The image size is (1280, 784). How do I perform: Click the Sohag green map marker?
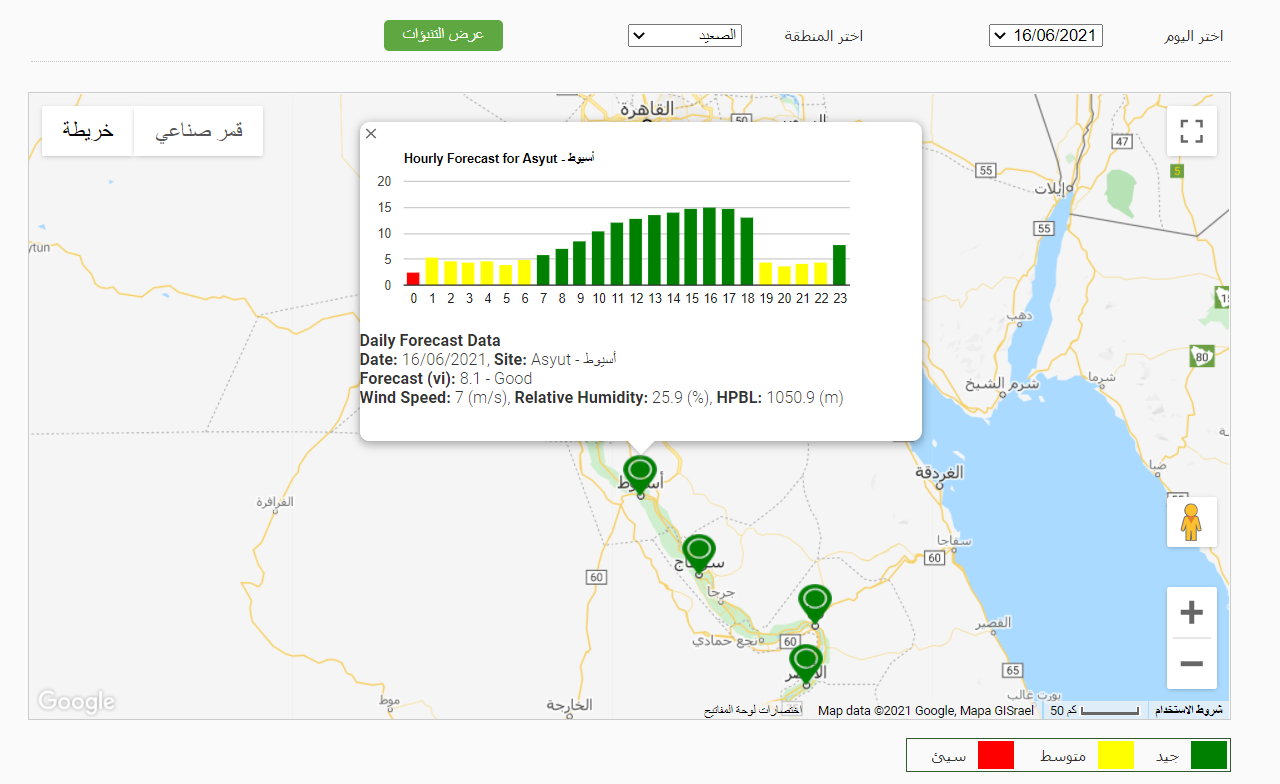coord(699,551)
